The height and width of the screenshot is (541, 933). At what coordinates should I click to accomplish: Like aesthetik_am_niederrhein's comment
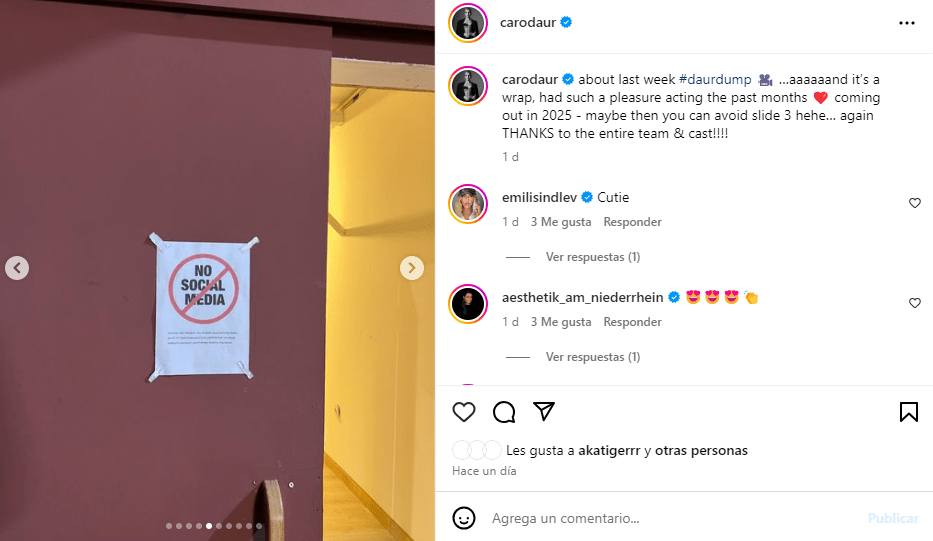tap(915, 303)
